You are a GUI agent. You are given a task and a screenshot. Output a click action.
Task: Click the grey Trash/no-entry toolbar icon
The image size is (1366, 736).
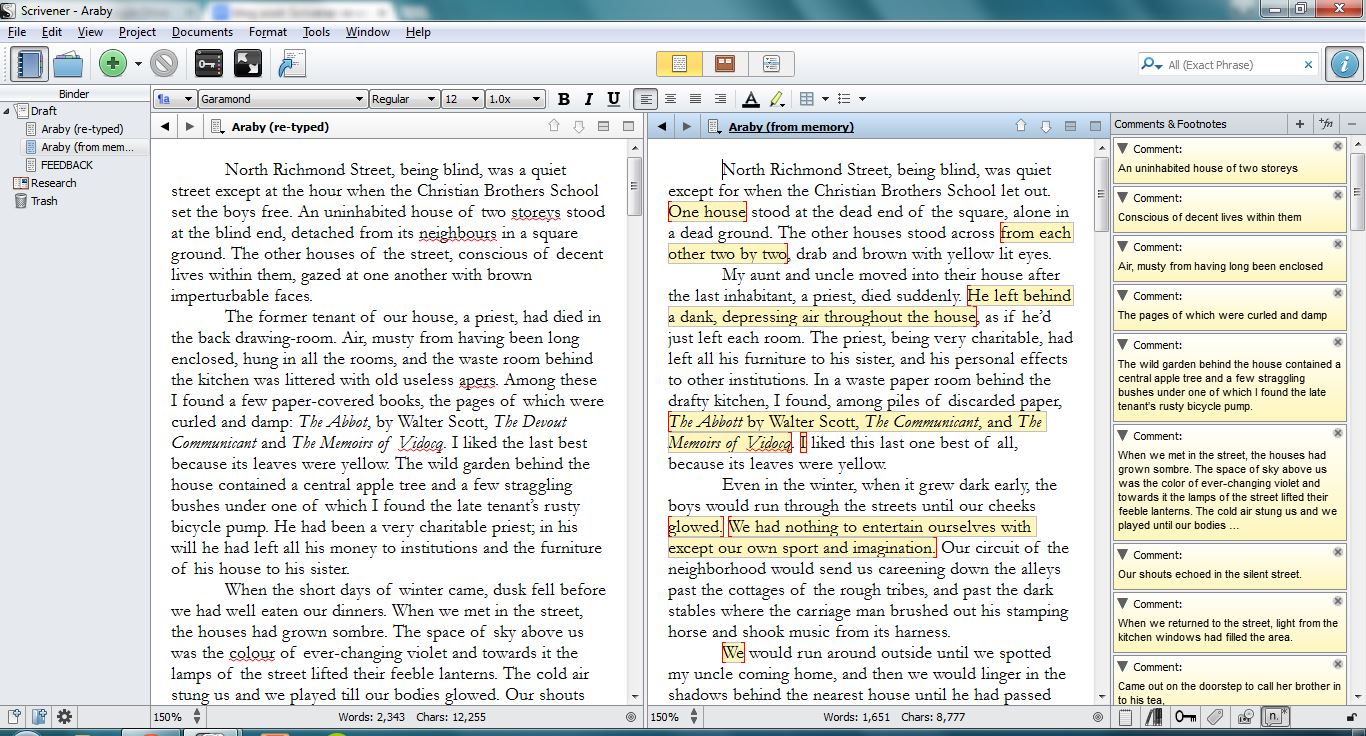[164, 64]
